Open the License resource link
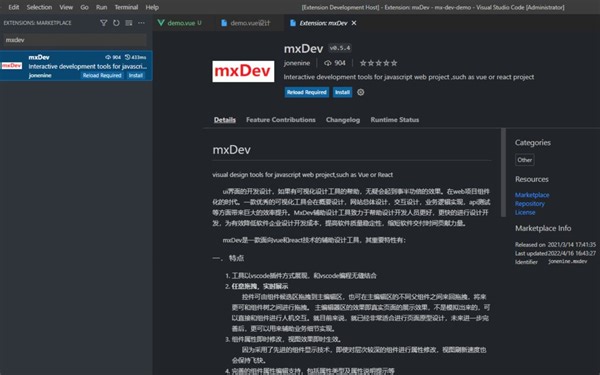This screenshot has width=600, height=375. click(x=525, y=212)
